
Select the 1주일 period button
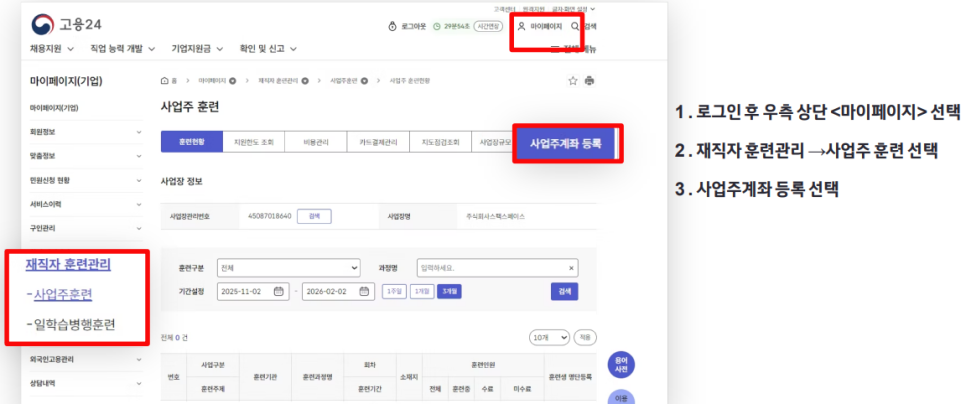click(x=394, y=291)
